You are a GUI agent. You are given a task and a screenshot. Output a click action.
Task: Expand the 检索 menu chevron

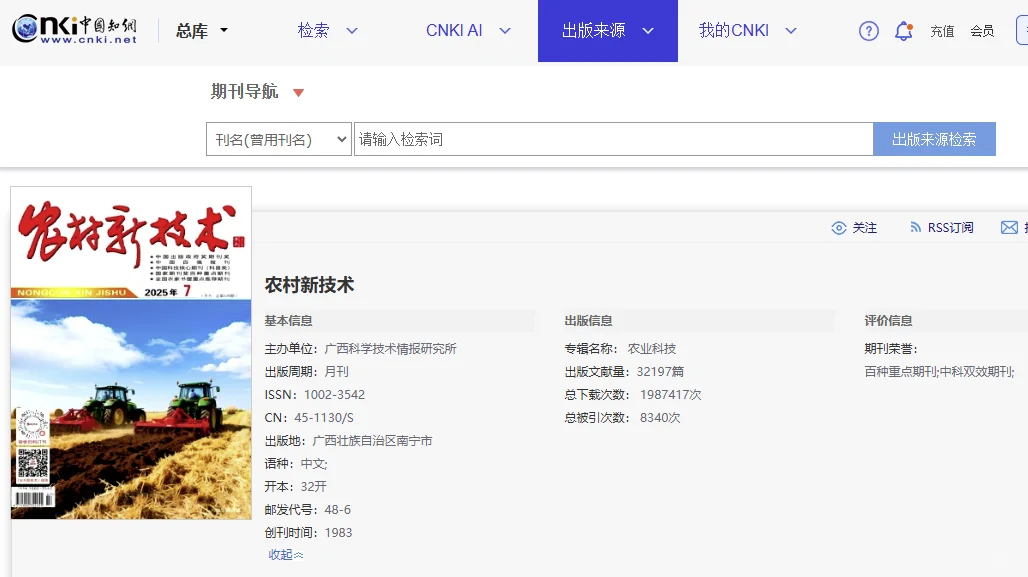(x=352, y=31)
